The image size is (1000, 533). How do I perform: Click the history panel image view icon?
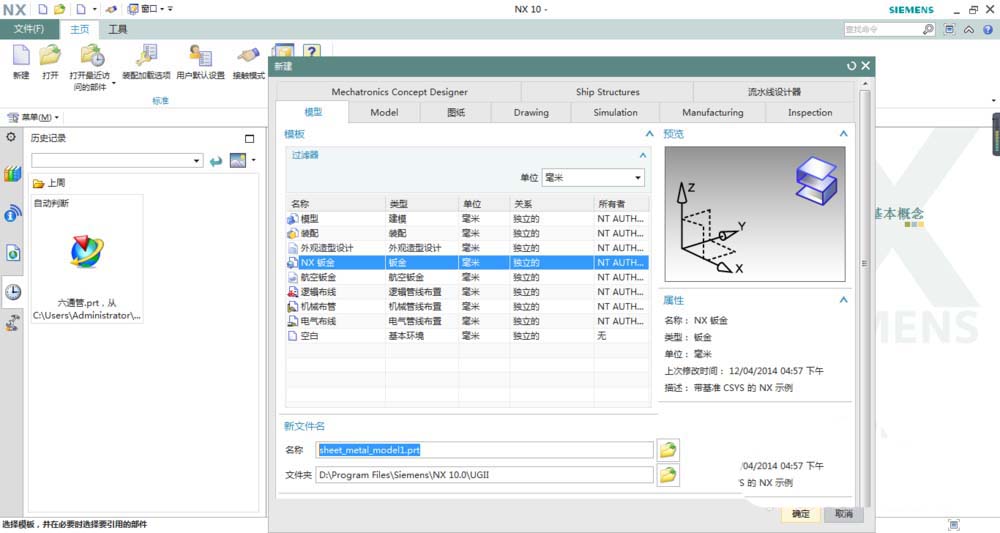[238, 161]
